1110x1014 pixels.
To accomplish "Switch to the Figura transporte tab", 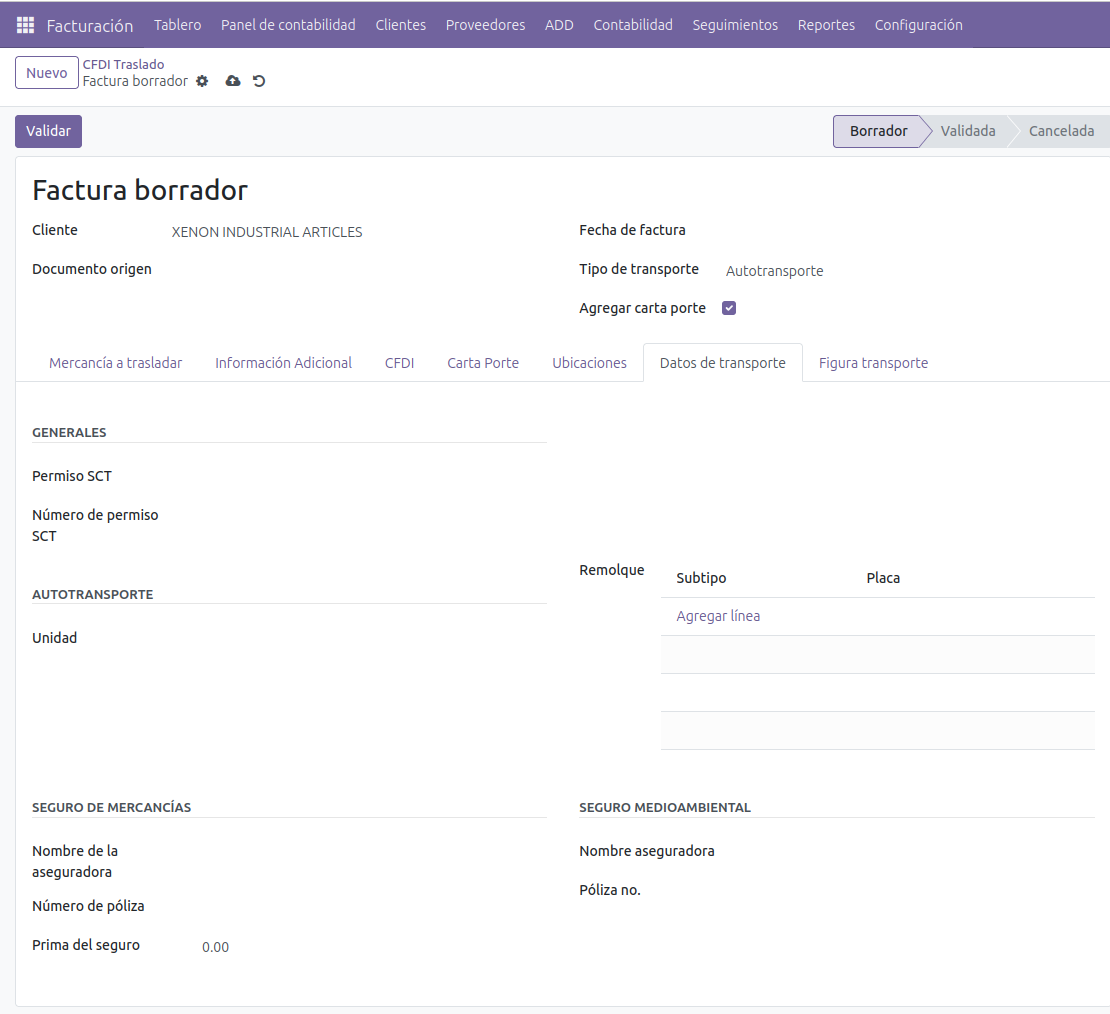I will coord(873,363).
